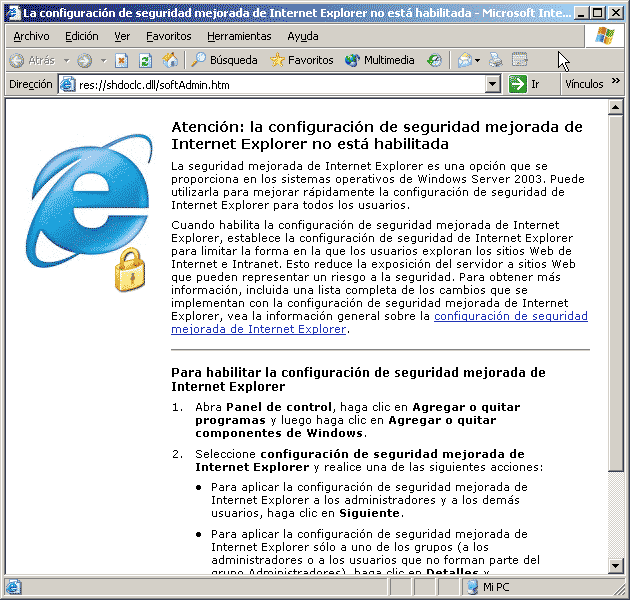This screenshot has height=600, width=630.
Task: Open the Ver menu
Action: click(x=122, y=36)
